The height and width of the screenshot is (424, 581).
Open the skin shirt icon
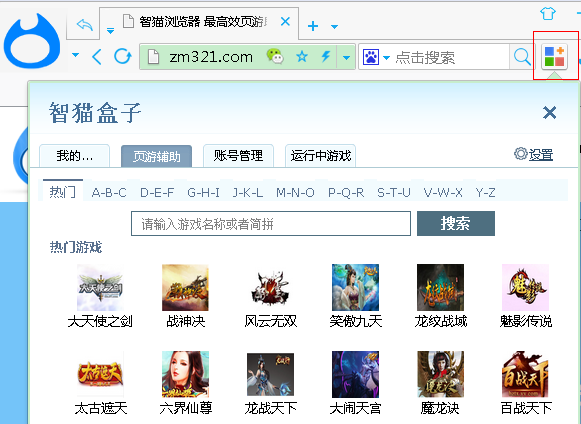(x=548, y=14)
